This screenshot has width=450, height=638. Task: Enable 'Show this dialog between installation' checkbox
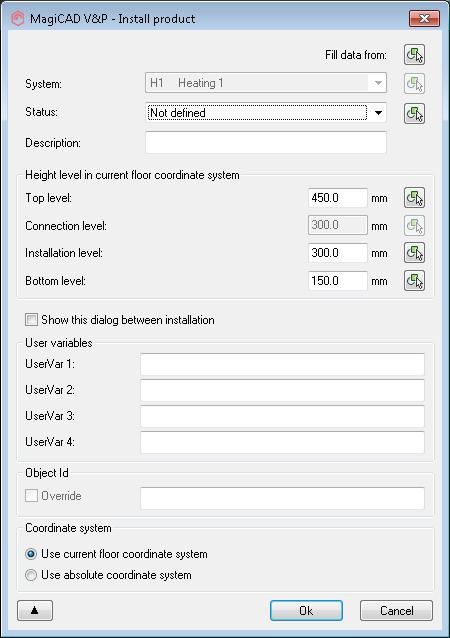[x=31, y=320]
